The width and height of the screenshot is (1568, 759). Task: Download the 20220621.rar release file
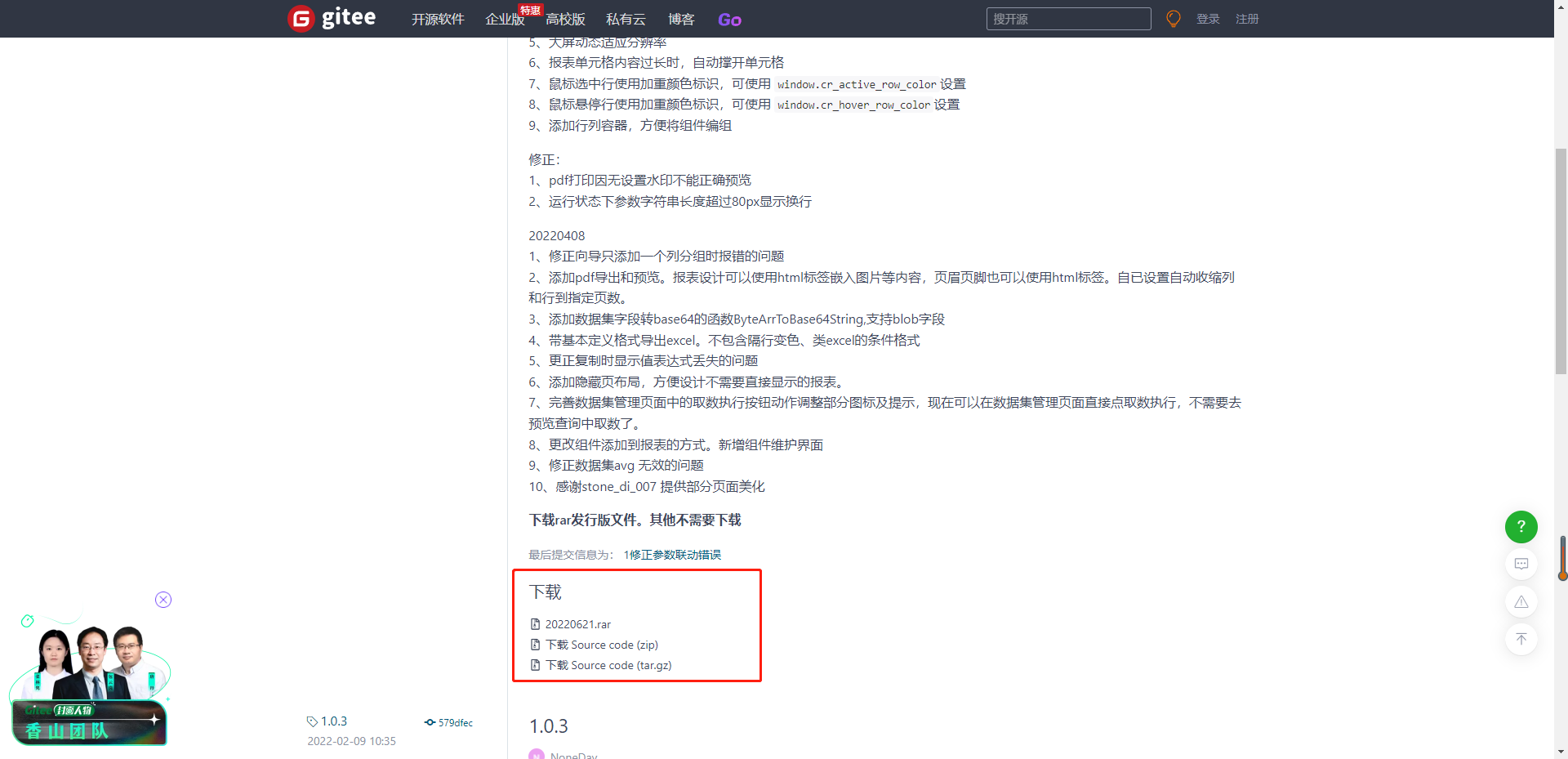tap(578, 624)
